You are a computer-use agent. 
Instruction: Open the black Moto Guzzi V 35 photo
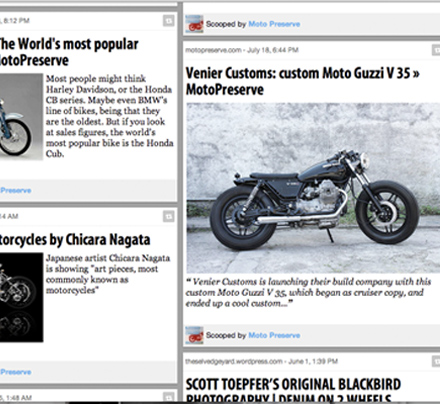313,188
